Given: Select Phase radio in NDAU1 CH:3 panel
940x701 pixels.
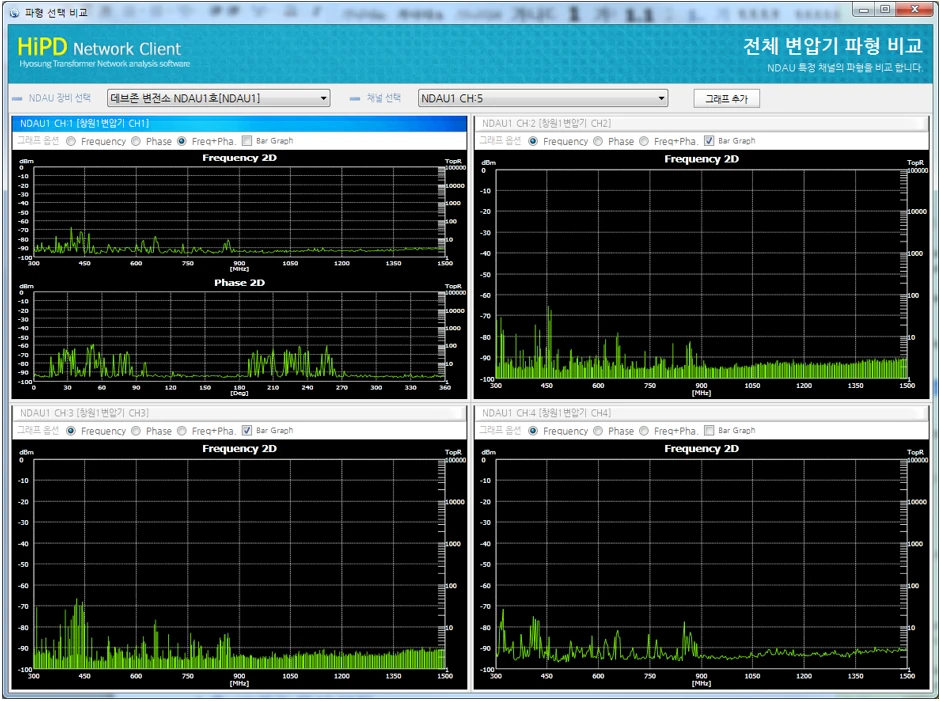Looking at the screenshot, I should pos(136,431).
